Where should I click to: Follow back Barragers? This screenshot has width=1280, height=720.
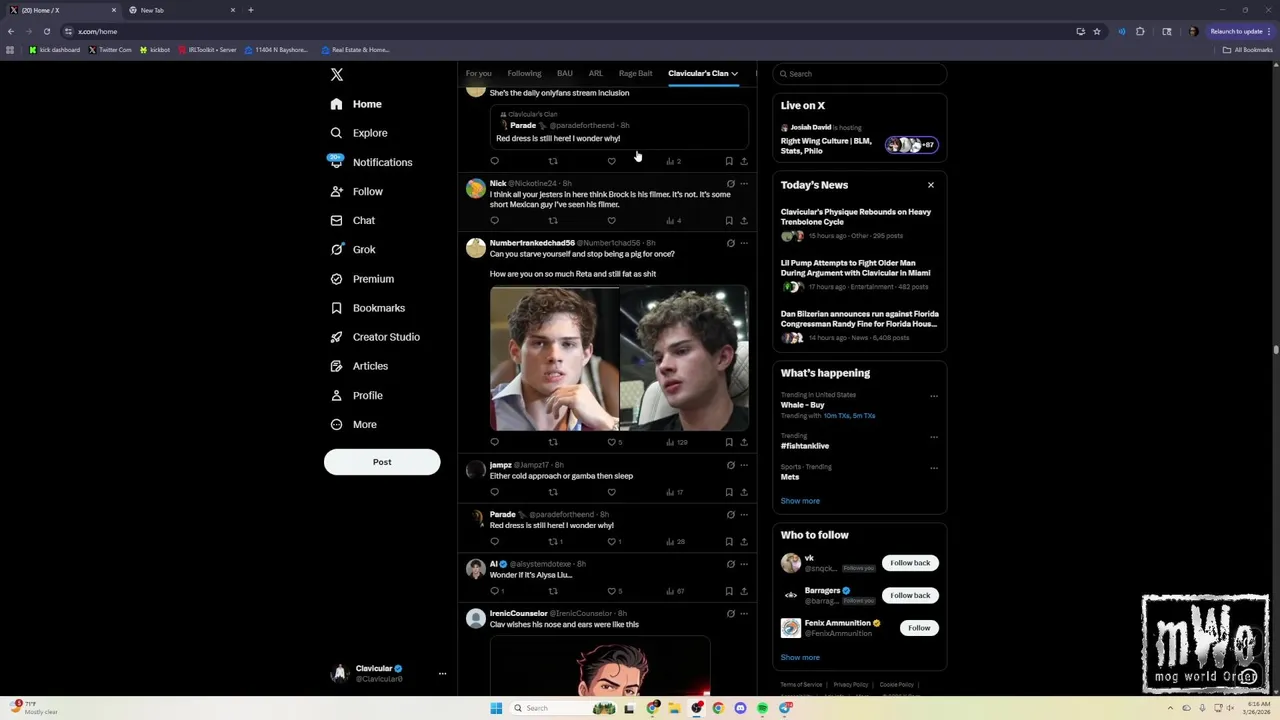coord(910,596)
